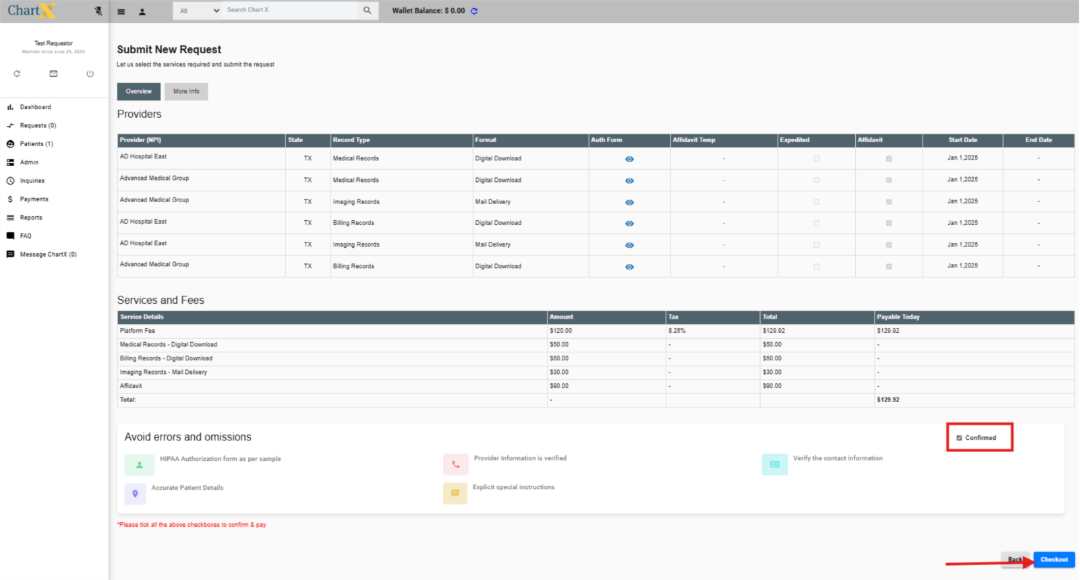Open the user profile icon in top bar
The height and width of the screenshot is (580, 1080).
(x=142, y=11)
